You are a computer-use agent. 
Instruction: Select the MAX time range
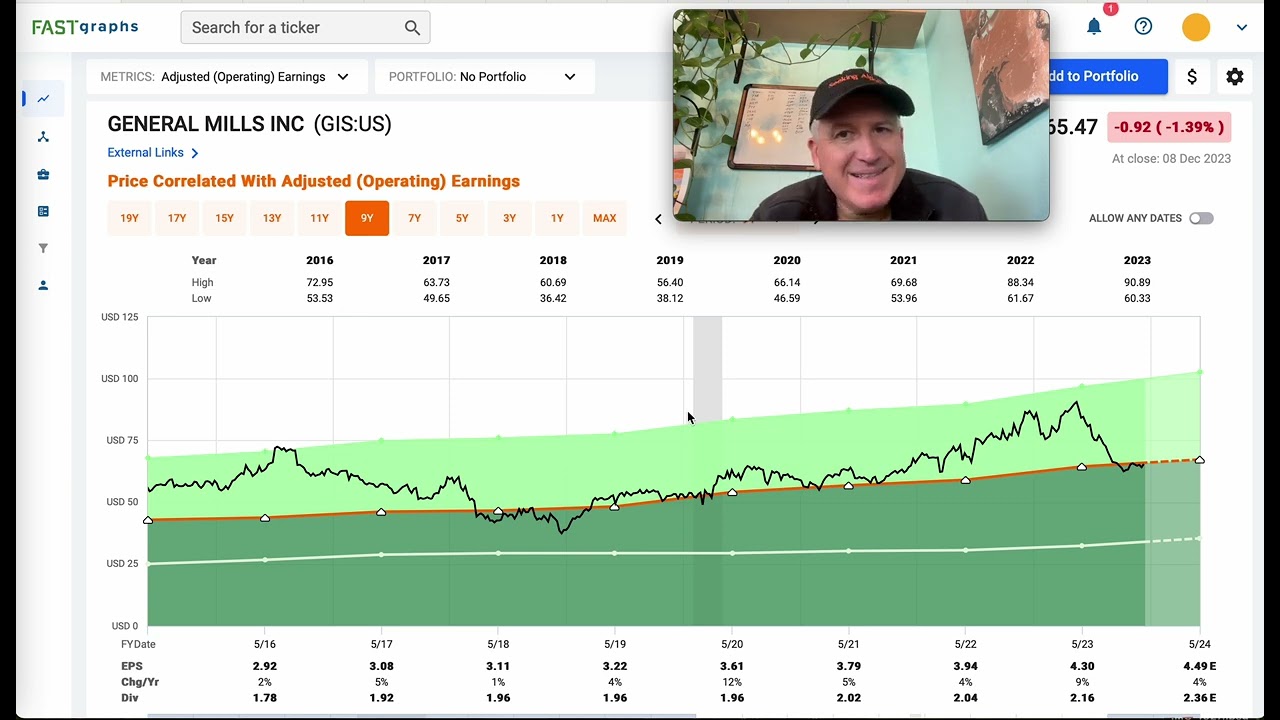[604, 218]
